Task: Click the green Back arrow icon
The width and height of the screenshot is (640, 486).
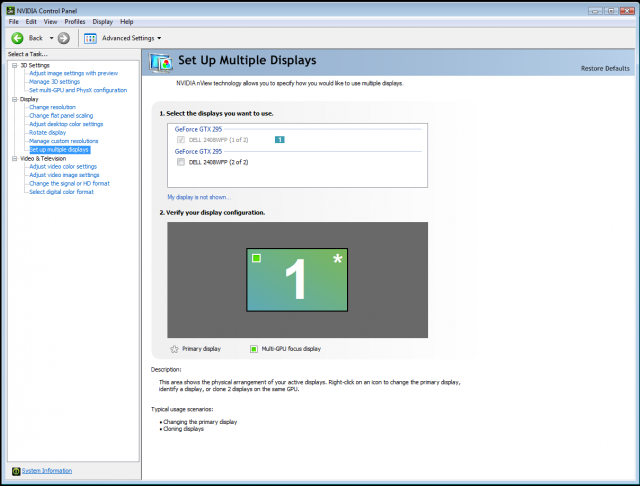Action: [17, 38]
